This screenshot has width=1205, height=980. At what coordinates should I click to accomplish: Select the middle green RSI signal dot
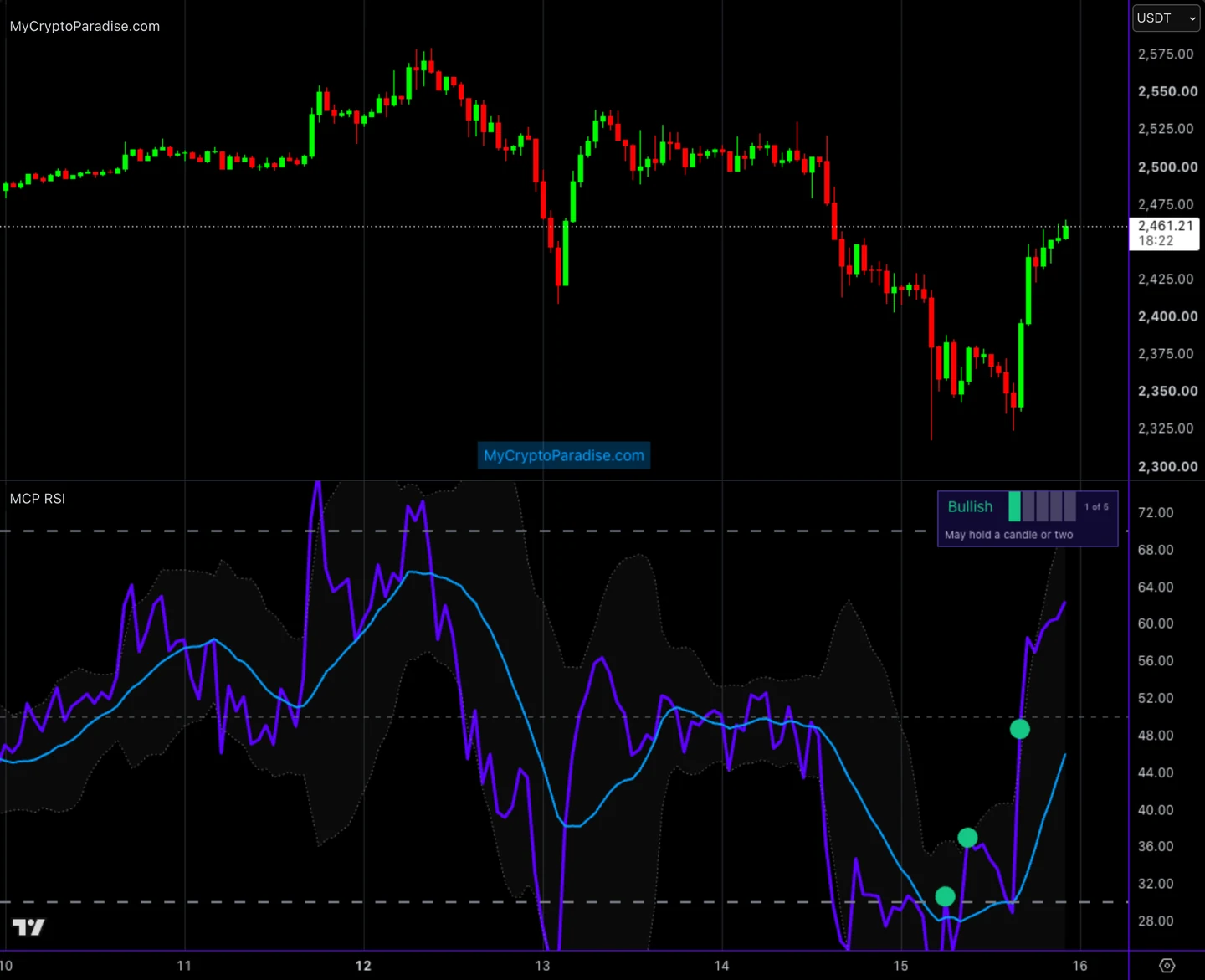(x=967, y=837)
